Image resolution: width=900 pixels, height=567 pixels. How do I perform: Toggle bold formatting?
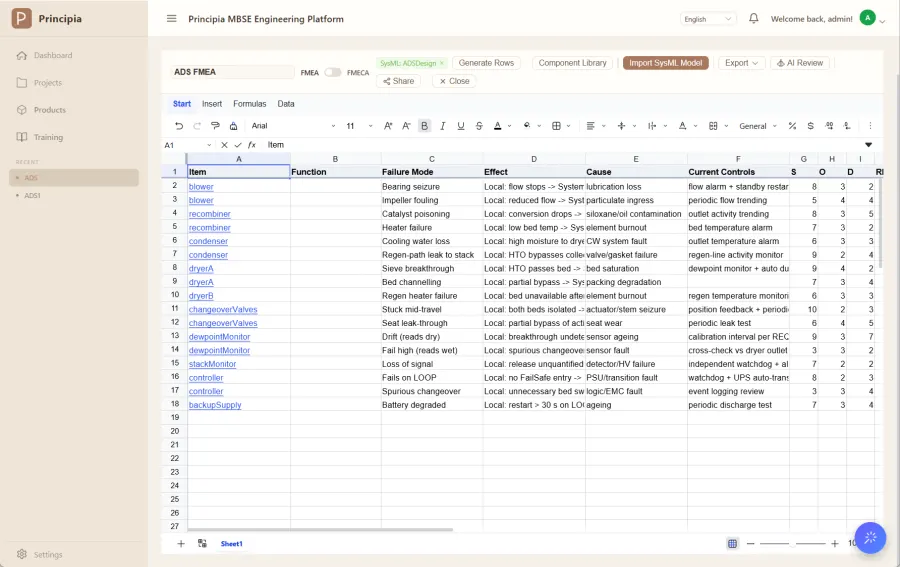tap(424, 126)
